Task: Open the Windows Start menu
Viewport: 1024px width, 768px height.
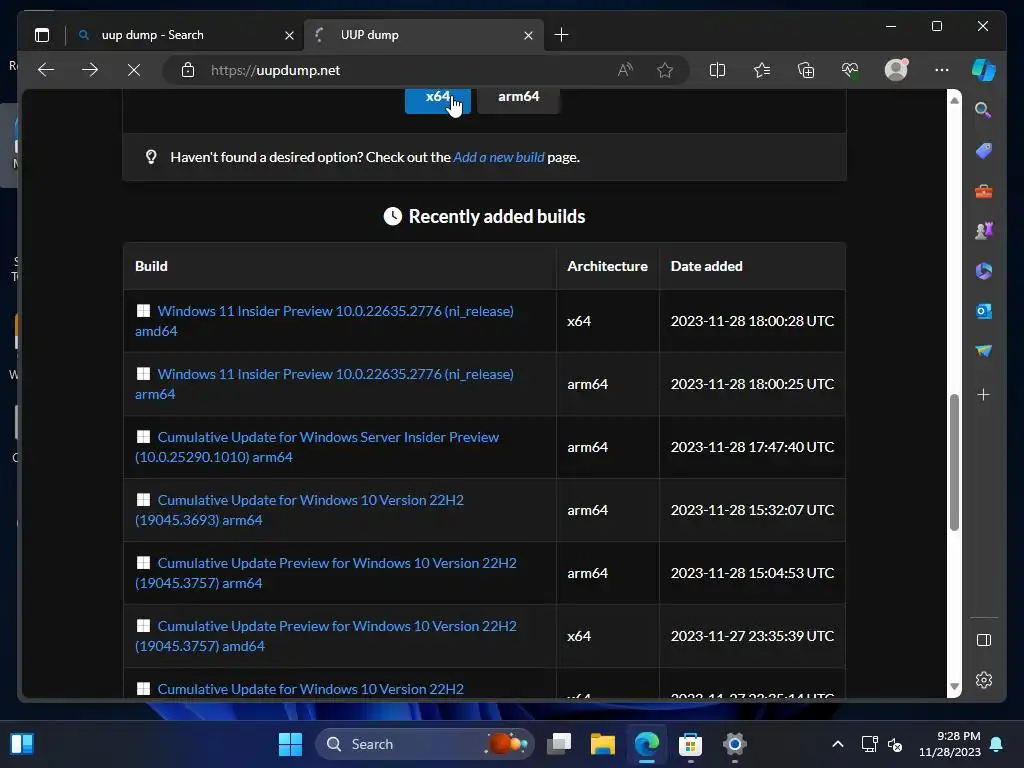Action: click(290, 744)
